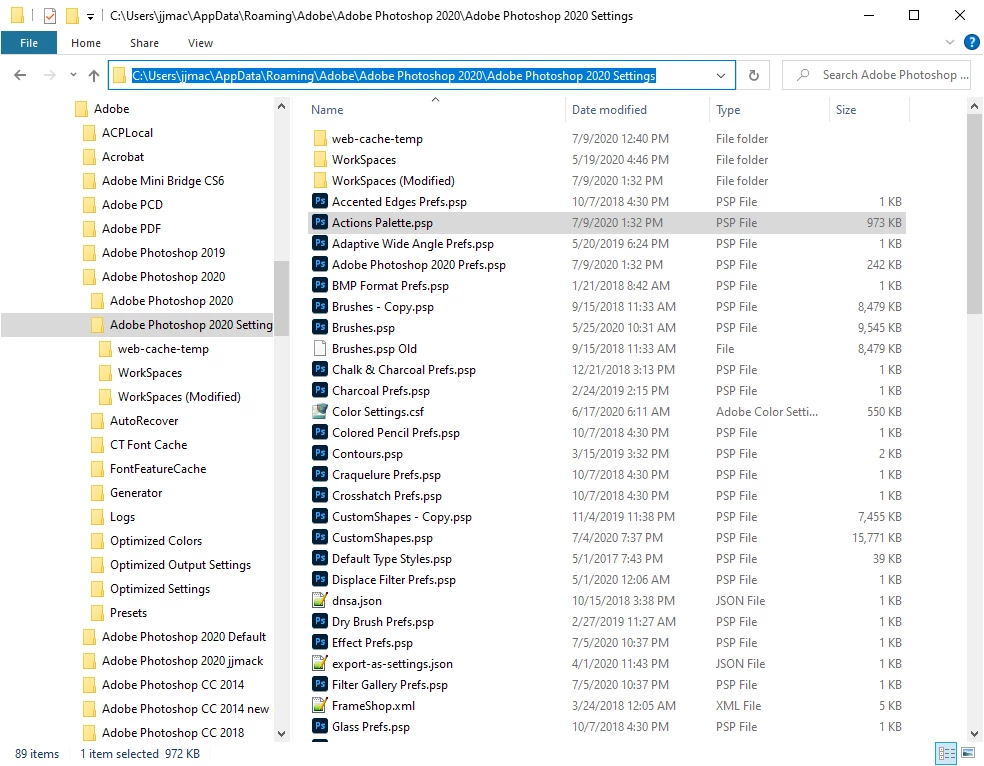Viewport: 984px width, 766px height.
Task: Click the search magnifier icon
Action: pyautogui.click(x=803, y=75)
